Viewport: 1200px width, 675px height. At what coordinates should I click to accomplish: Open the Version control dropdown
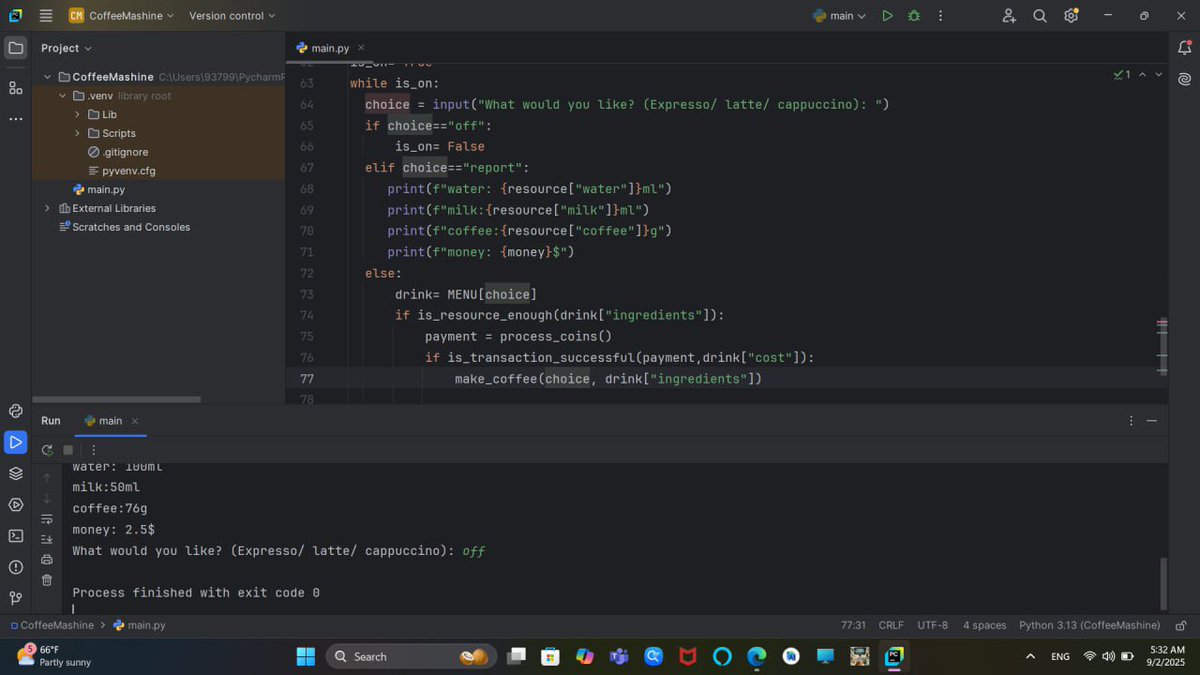tap(232, 16)
